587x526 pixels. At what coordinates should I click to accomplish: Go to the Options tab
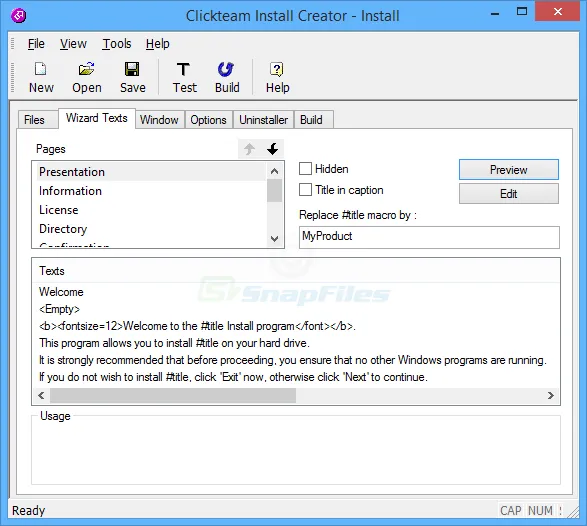pyautogui.click(x=208, y=120)
